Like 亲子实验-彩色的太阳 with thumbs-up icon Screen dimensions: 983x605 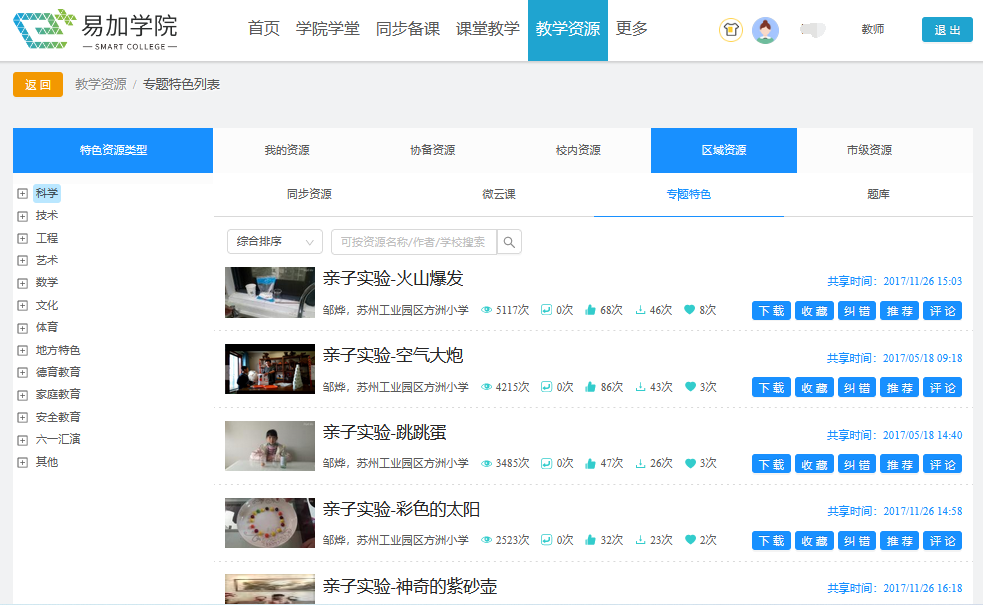(590, 540)
